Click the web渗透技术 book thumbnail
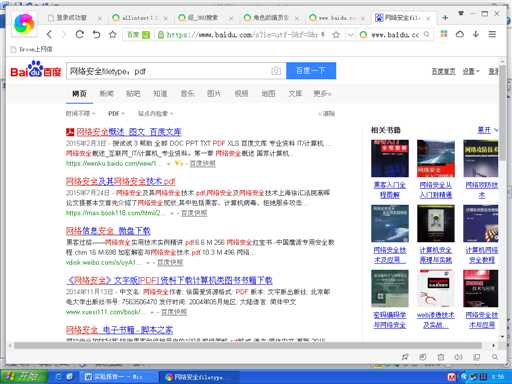The height and width of the screenshot is (384, 512). coord(436,289)
